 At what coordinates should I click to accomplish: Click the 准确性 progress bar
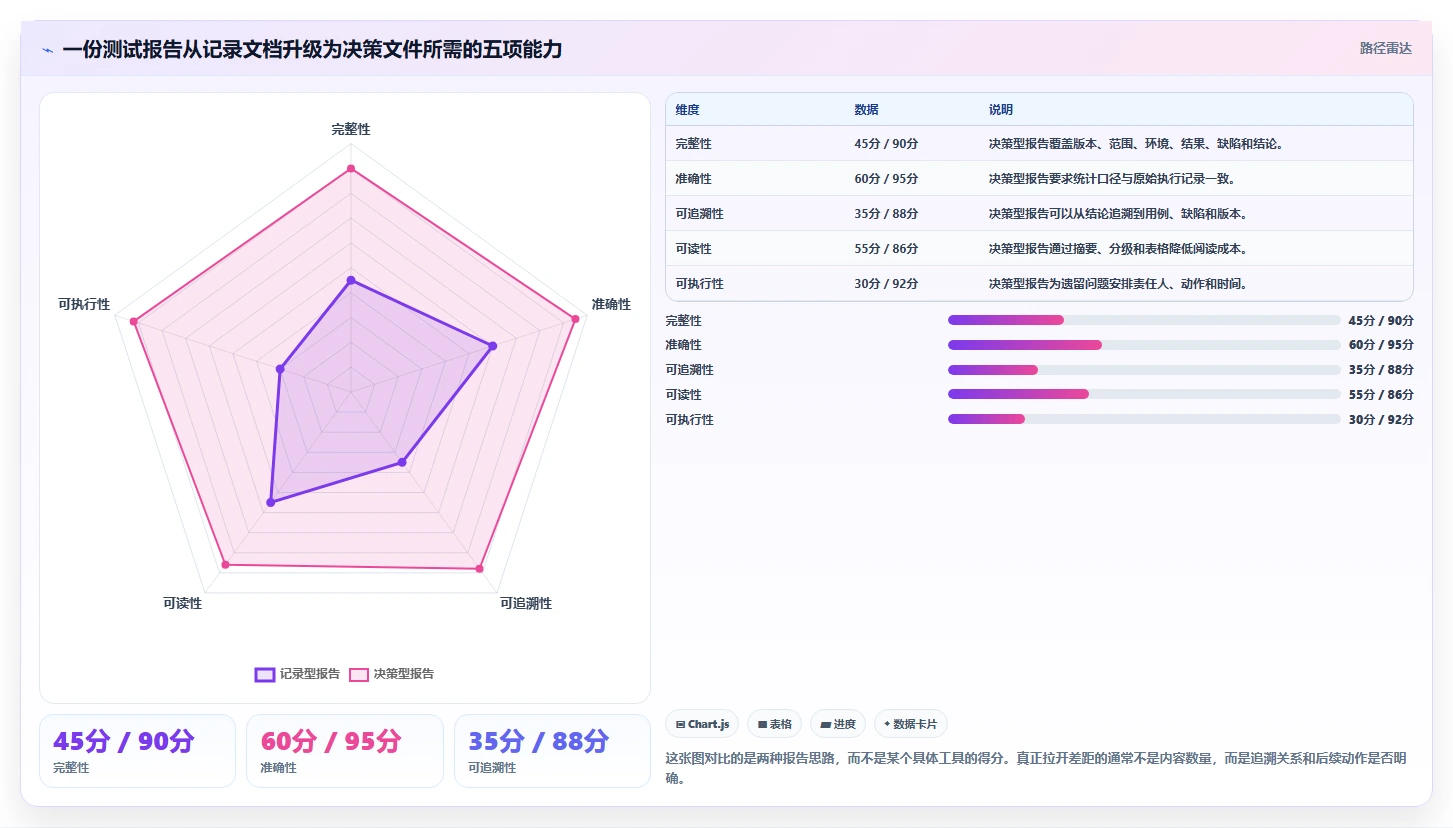pos(1144,345)
